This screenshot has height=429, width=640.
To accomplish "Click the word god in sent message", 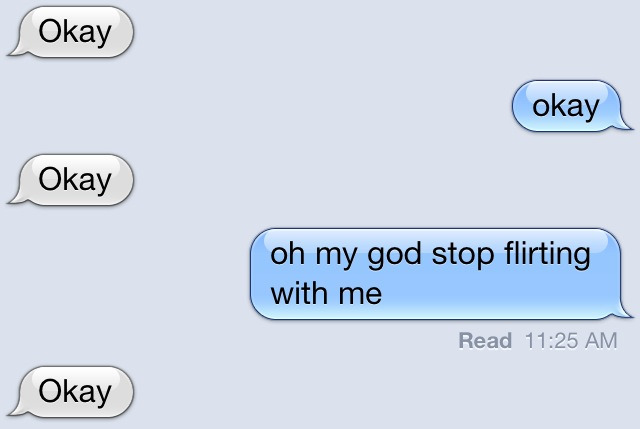I will pyautogui.click(x=393, y=256).
